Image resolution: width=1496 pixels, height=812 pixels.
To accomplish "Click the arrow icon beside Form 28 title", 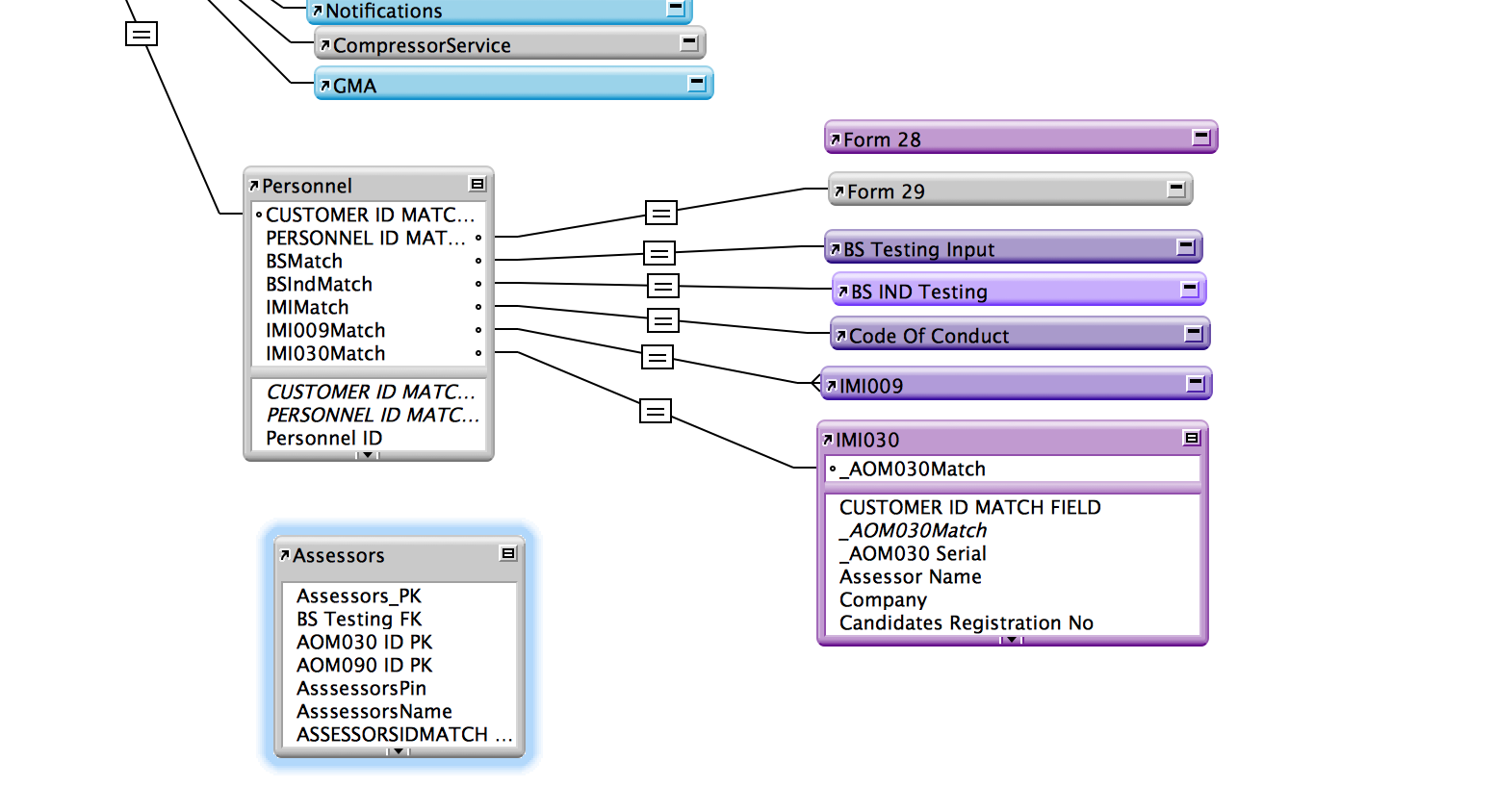I will coord(836,140).
